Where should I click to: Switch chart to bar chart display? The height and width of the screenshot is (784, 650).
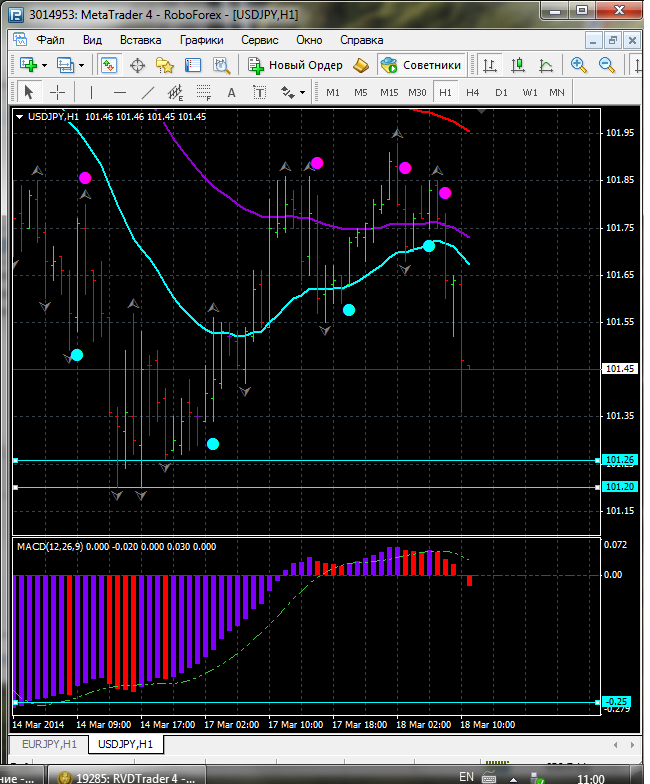coord(490,65)
